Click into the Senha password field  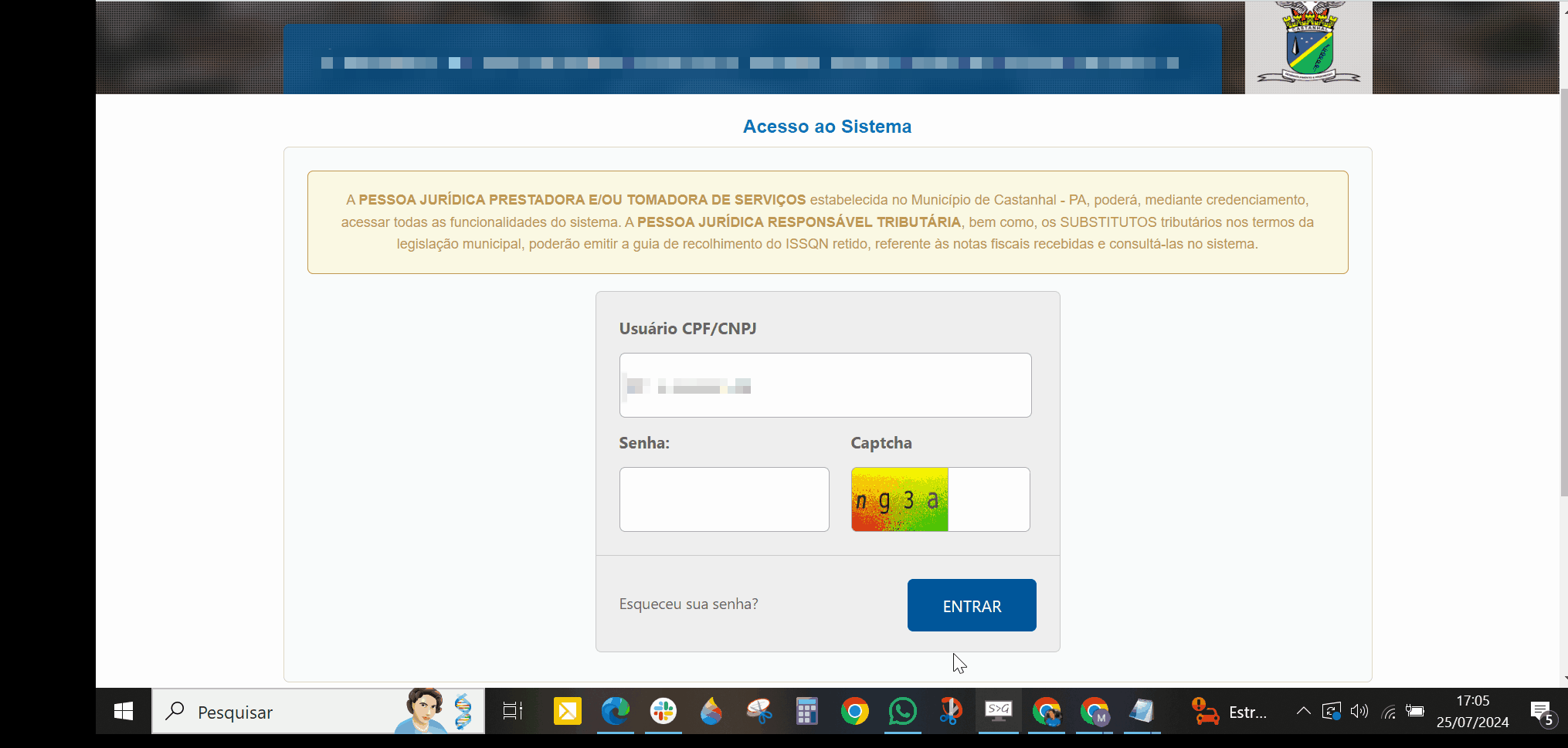pos(724,499)
